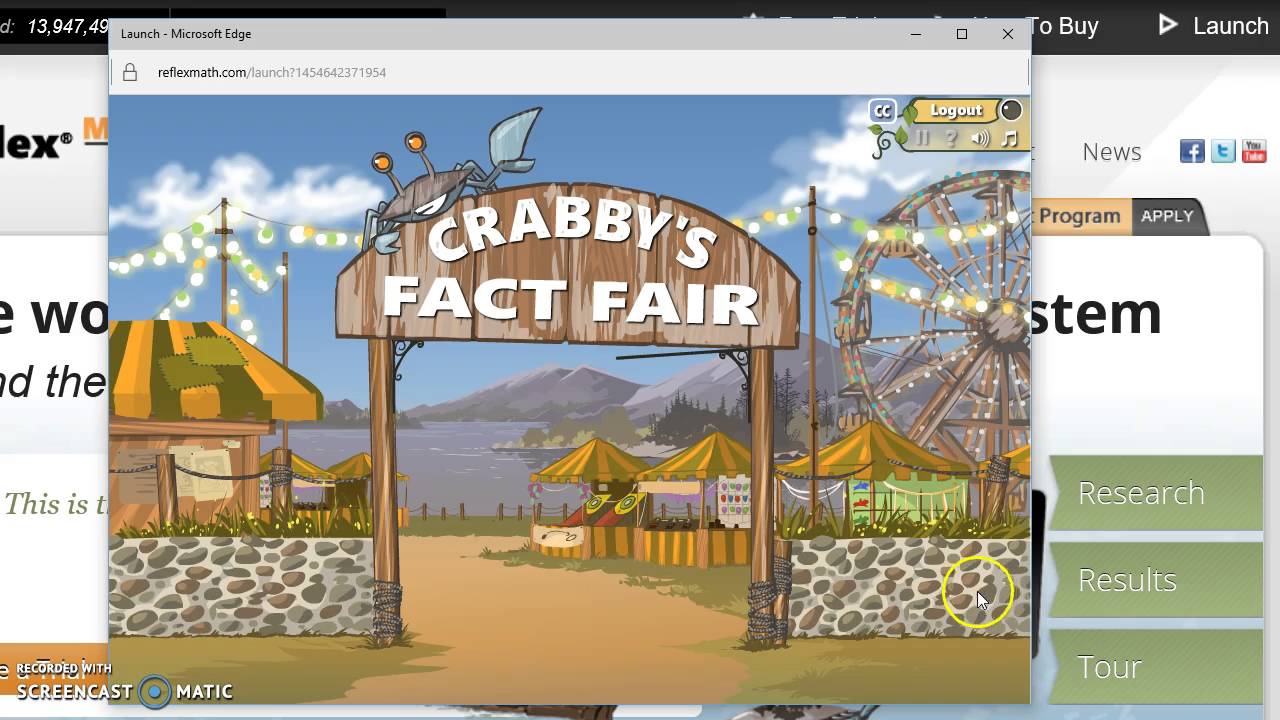Maximize the Launch Edge window

(x=962, y=34)
